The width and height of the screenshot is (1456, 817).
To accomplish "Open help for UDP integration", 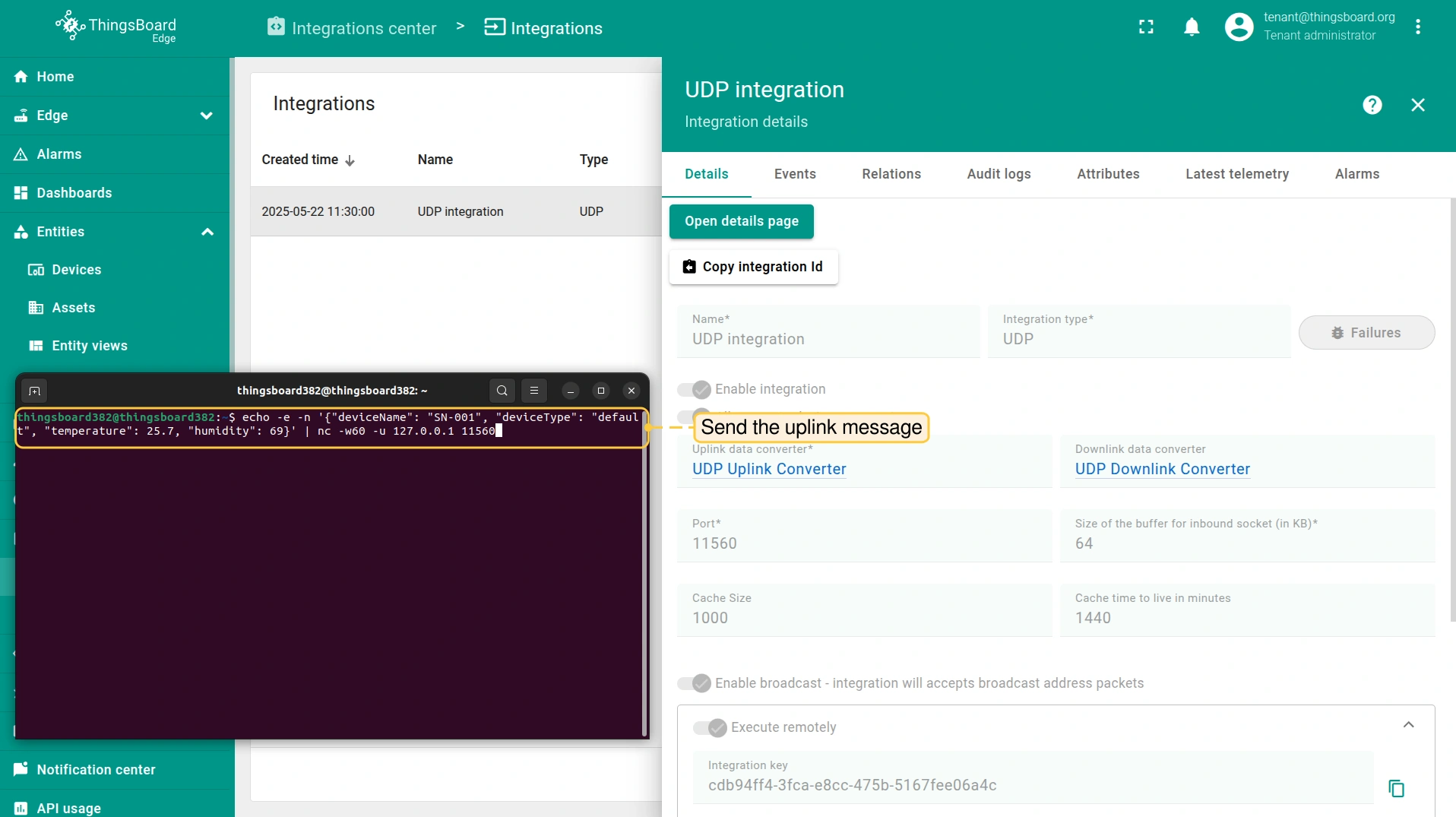I will 1372,105.
